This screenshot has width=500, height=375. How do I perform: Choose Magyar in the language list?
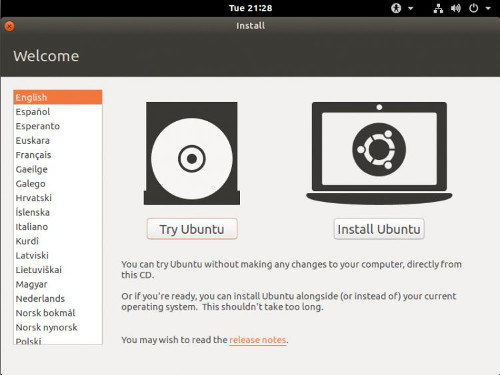[58, 284]
